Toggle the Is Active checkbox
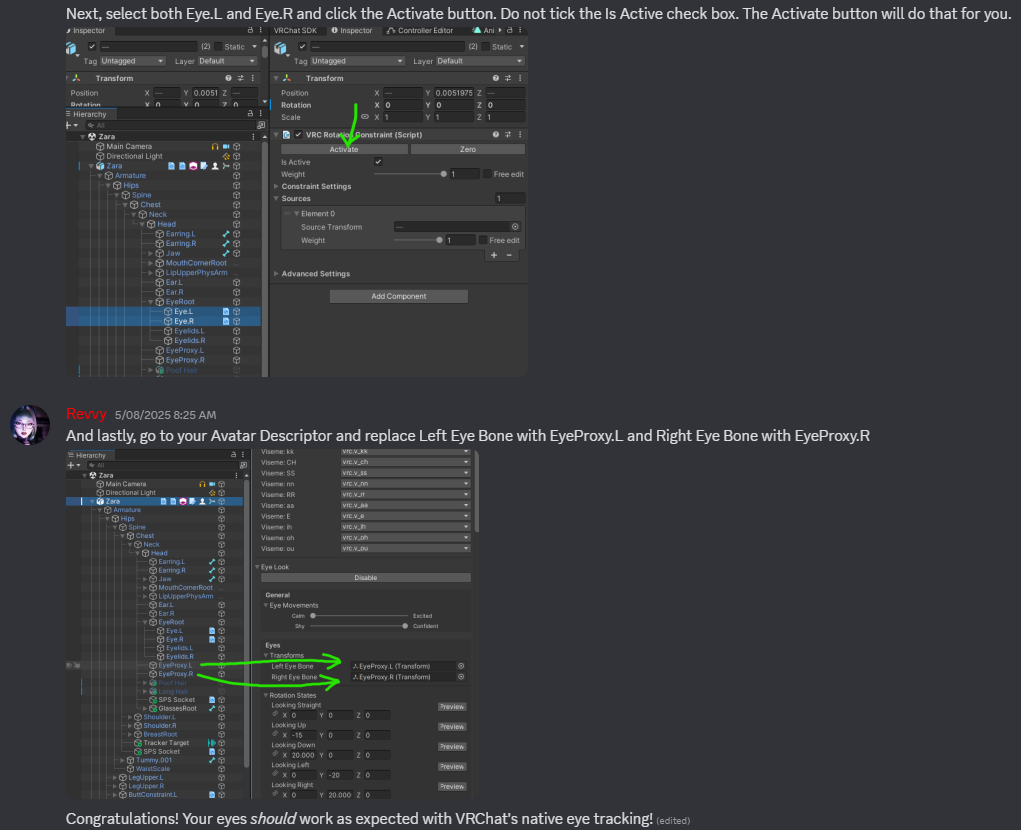Viewport: 1021px width, 830px height. pyautogui.click(x=378, y=161)
